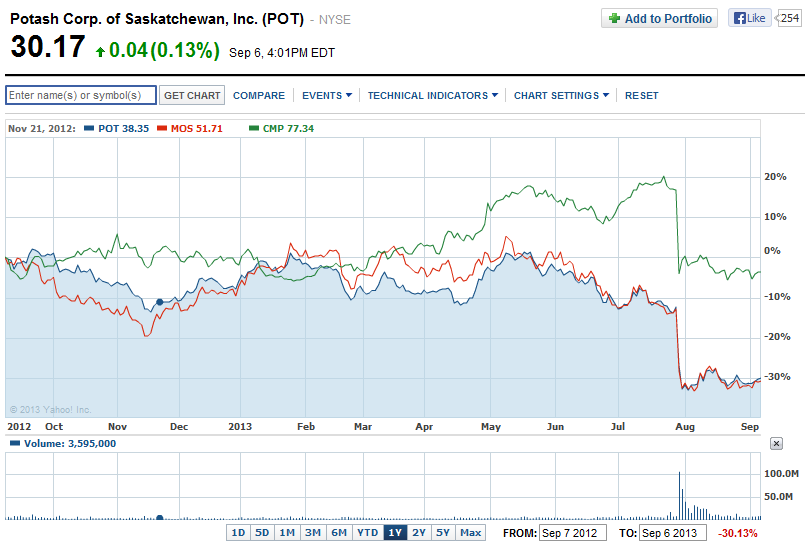The width and height of the screenshot is (808, 543).
Task: Click the green 0.04 (0.13%) change text
Action: (x=164, y=50)
